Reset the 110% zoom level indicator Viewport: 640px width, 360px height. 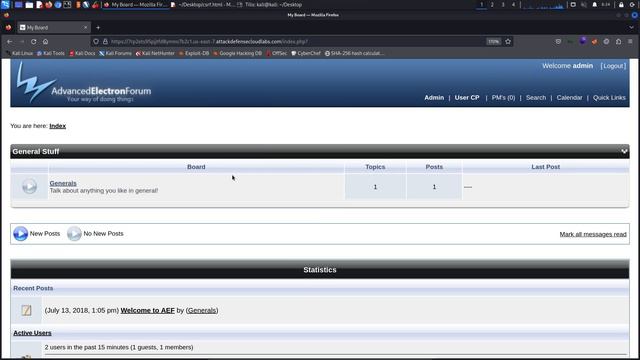(x=493, y=41)
